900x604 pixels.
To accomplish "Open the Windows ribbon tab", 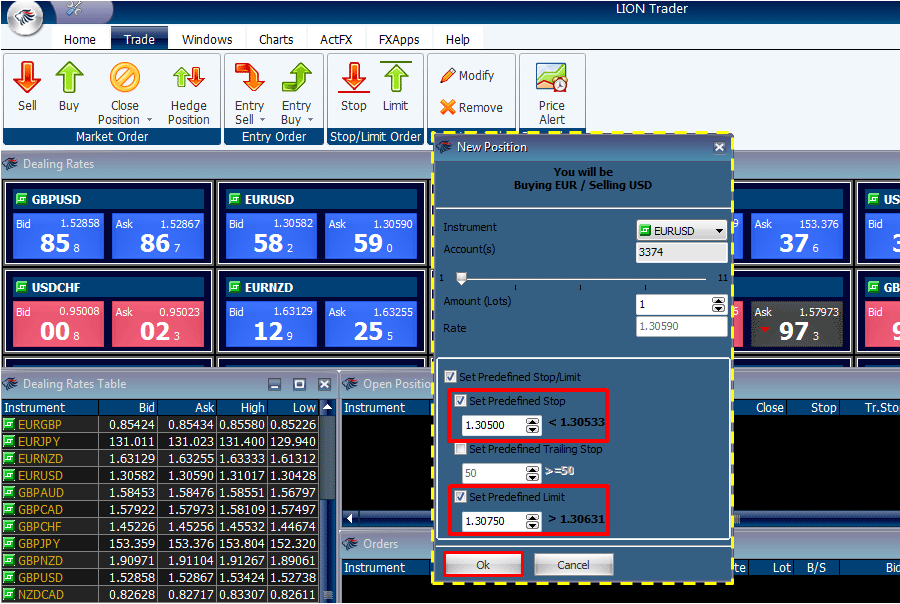I will 207,40.
